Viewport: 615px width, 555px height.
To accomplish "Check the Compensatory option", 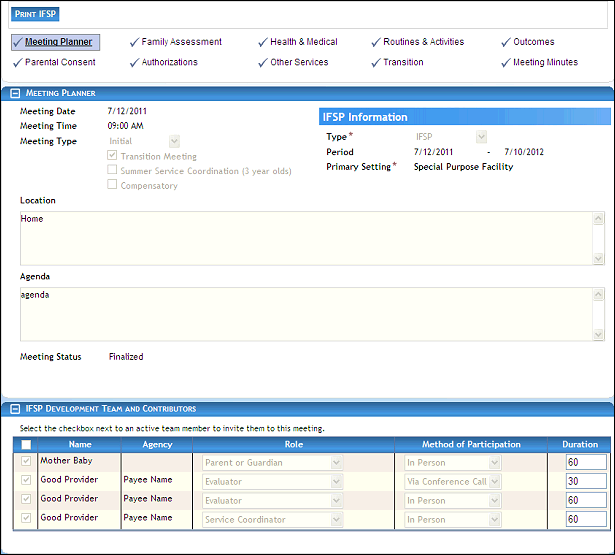I will (x=113, y=186).
